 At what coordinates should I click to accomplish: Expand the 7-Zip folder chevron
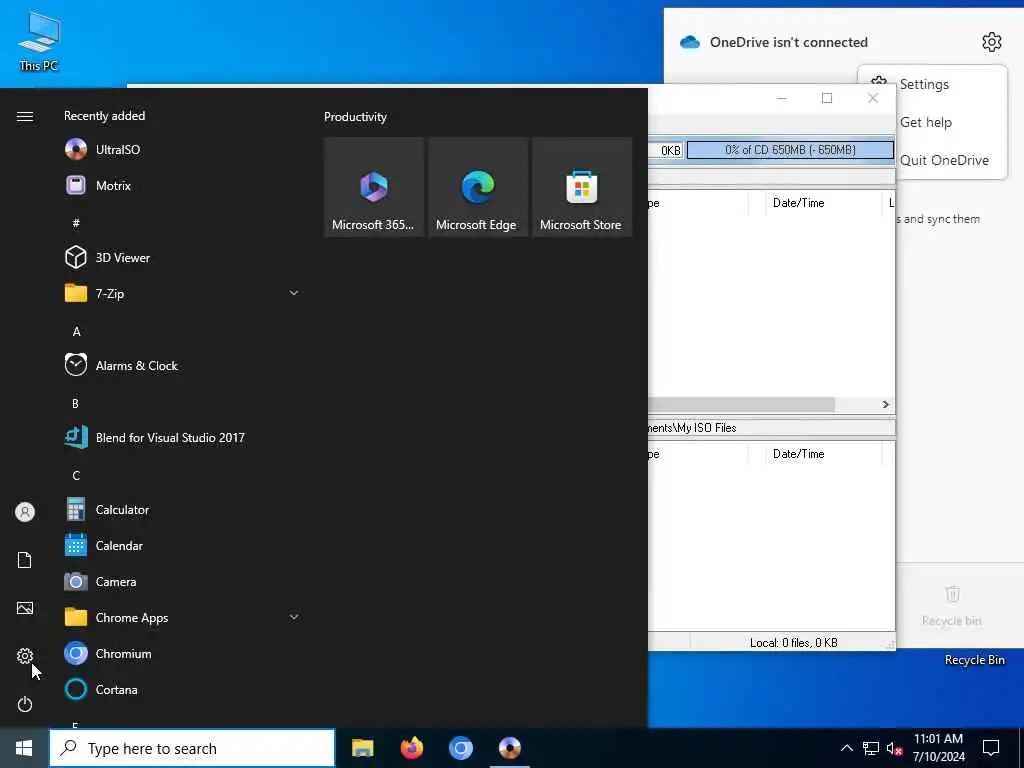tap(294, 293)
